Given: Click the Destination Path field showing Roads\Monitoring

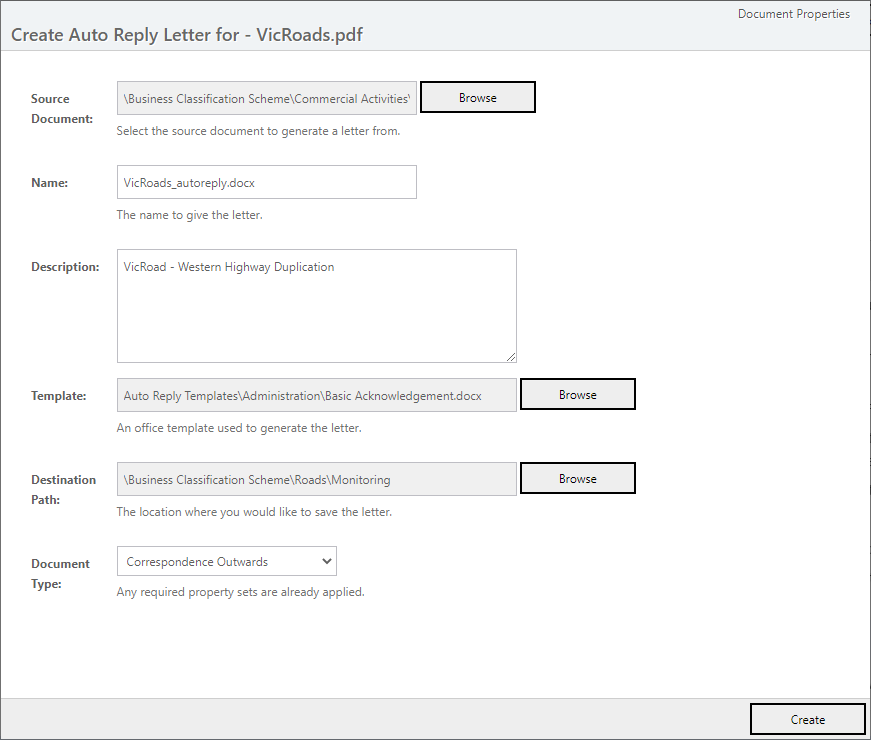Looking at the screenshot, I should pos(316,479).
